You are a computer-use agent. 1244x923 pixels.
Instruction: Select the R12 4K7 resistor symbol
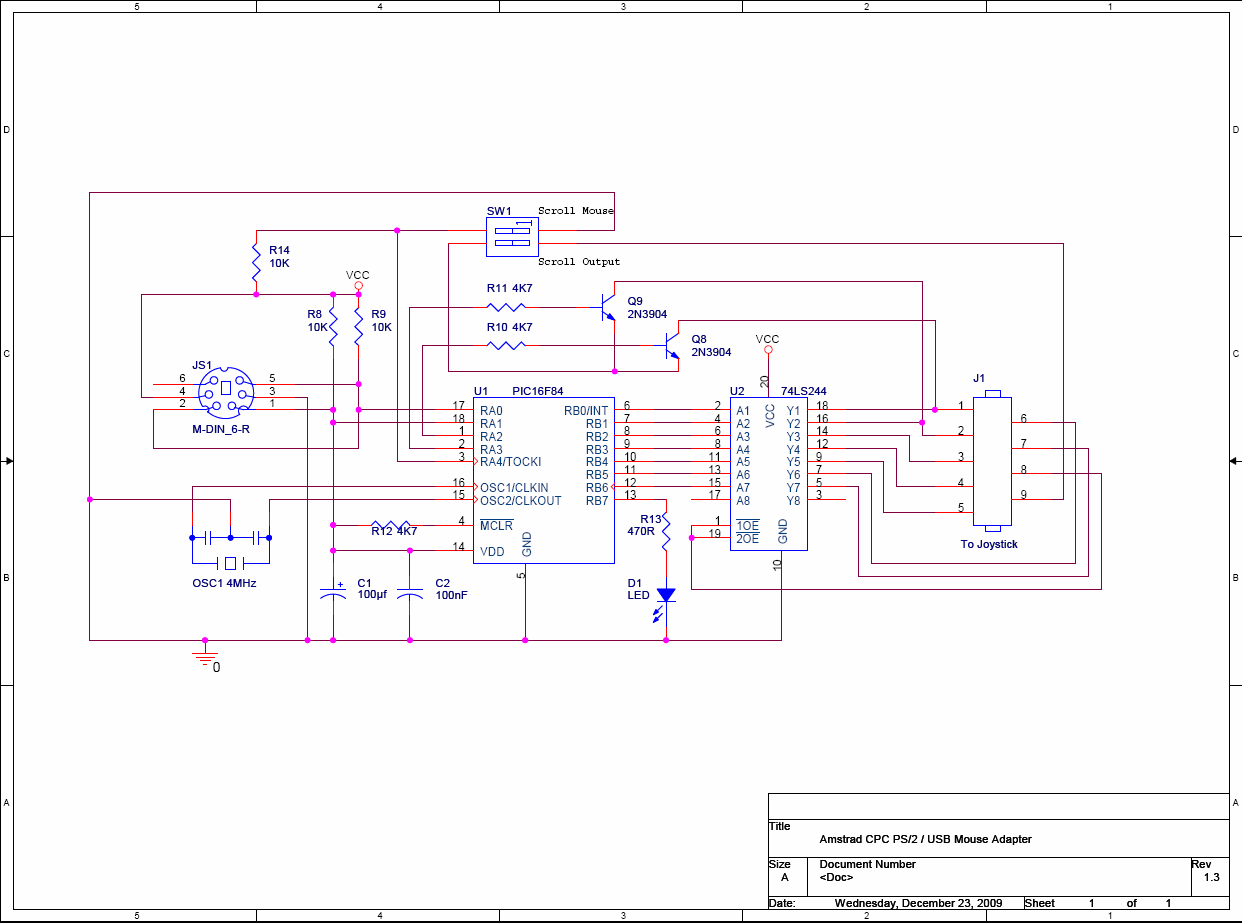(x=391, y=524)
